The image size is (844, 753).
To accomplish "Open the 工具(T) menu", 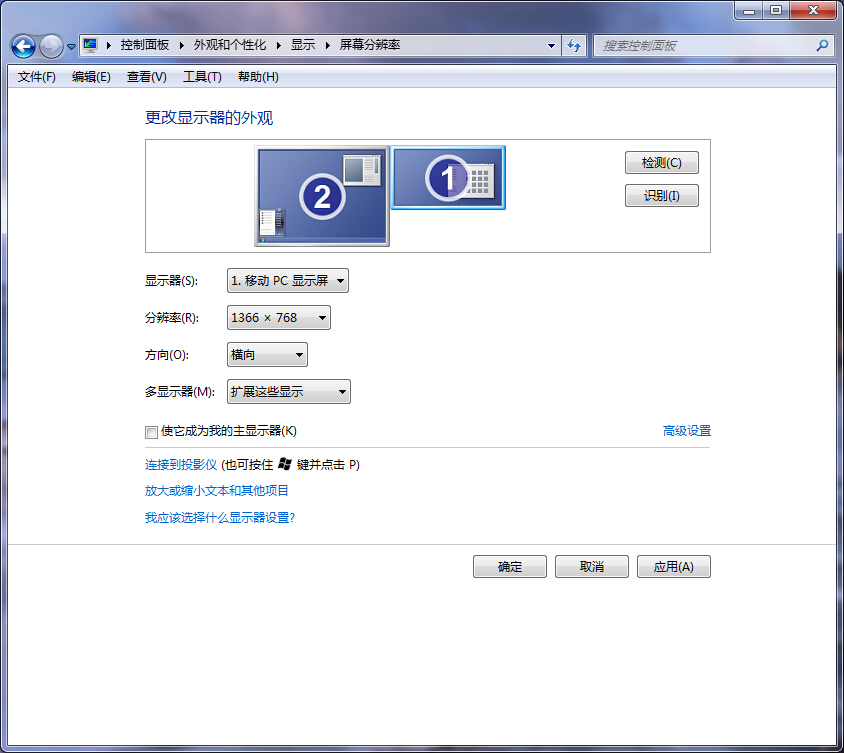I will [202, 77].
